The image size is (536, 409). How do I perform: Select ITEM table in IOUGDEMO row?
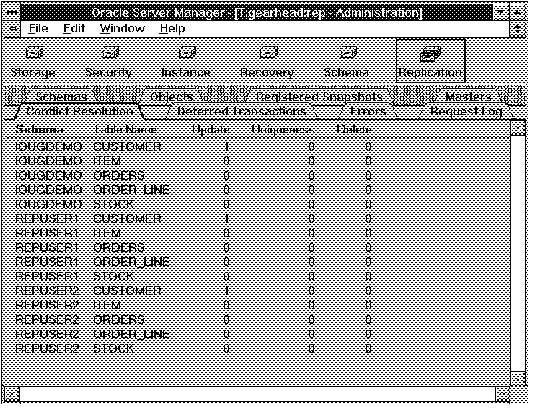pyautogui.click(x=107, y=161)
